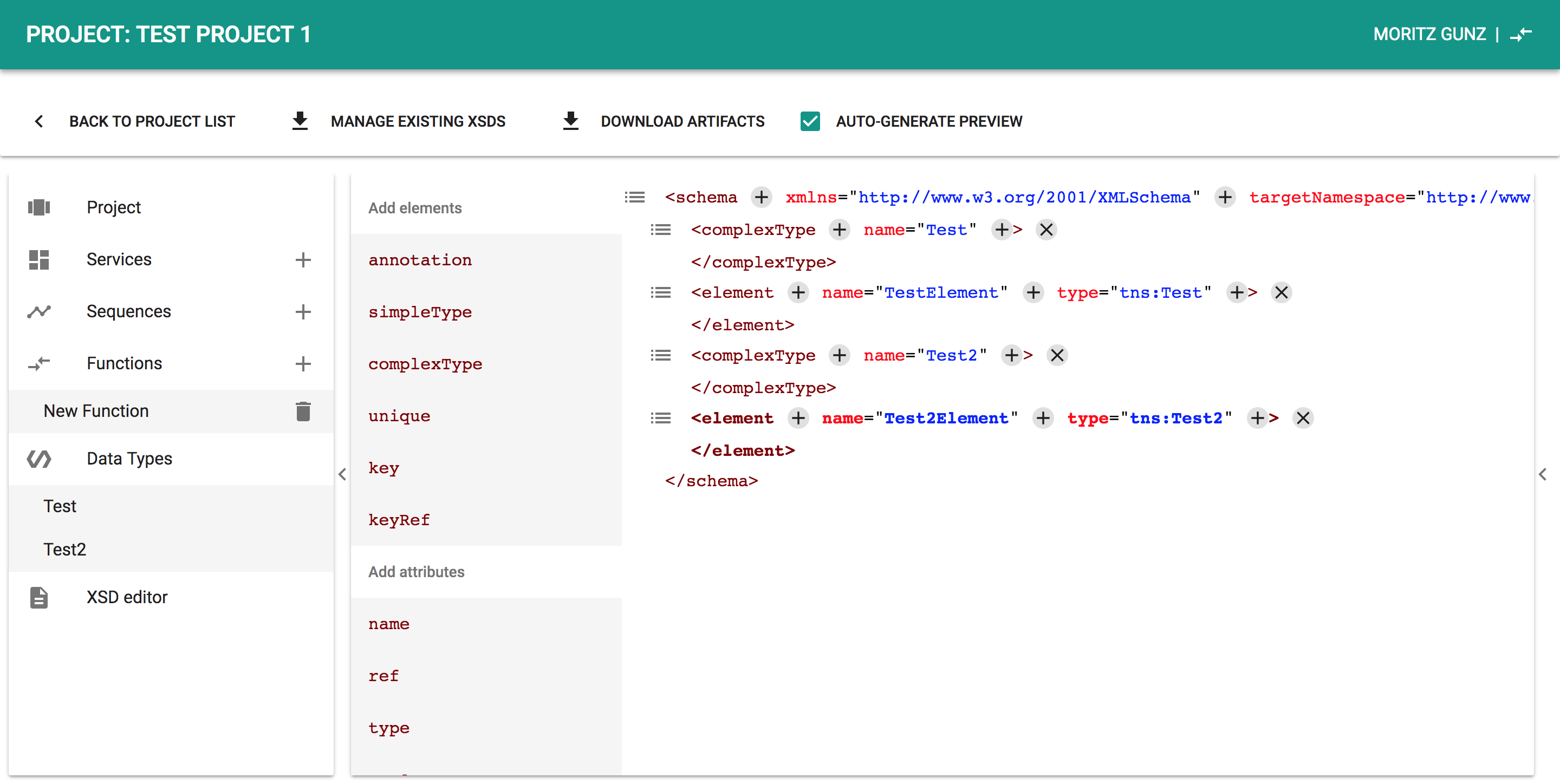
Task: Add name attribute from palette
Action: click(486, 624)
